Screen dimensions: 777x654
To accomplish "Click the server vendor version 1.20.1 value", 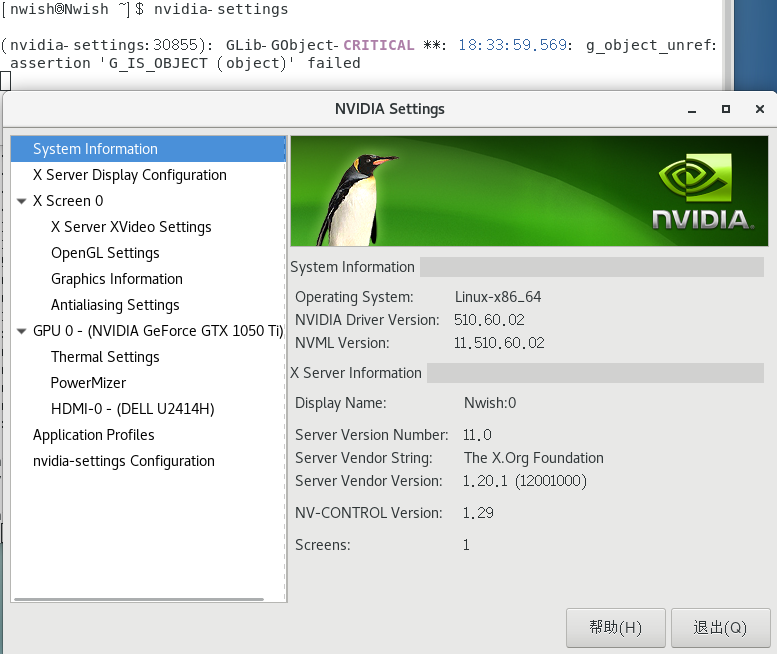I will (525, 481).
